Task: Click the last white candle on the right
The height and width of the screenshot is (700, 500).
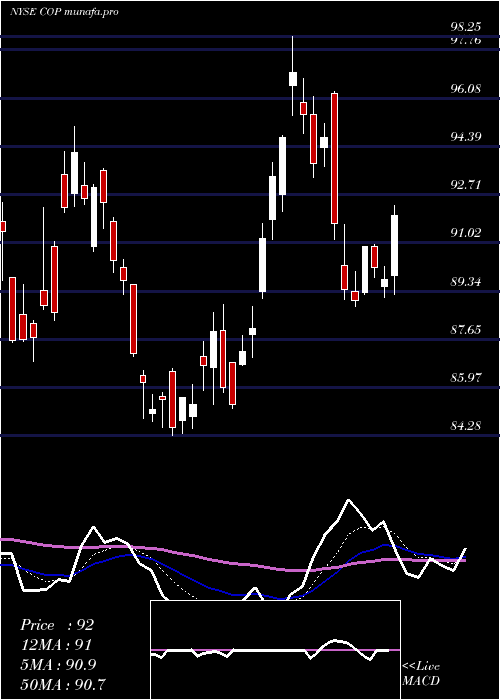Action: pyautogui.click(x=394, y=246)
